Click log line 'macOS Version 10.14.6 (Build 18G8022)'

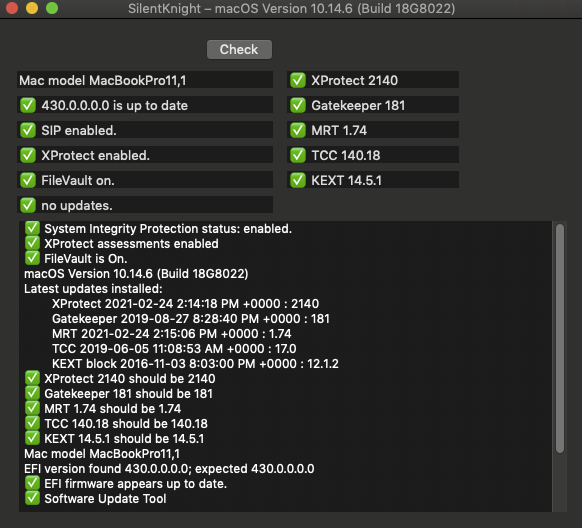click(136, 274)
